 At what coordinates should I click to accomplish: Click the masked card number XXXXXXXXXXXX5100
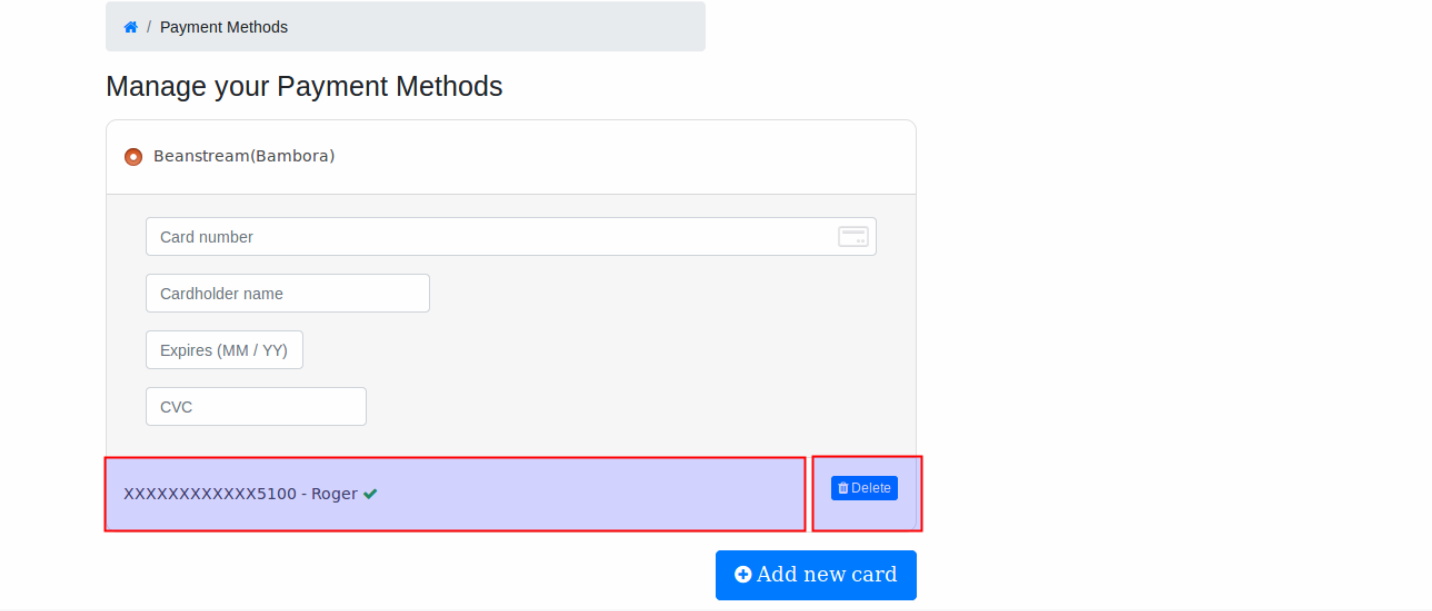coord(210,494)
